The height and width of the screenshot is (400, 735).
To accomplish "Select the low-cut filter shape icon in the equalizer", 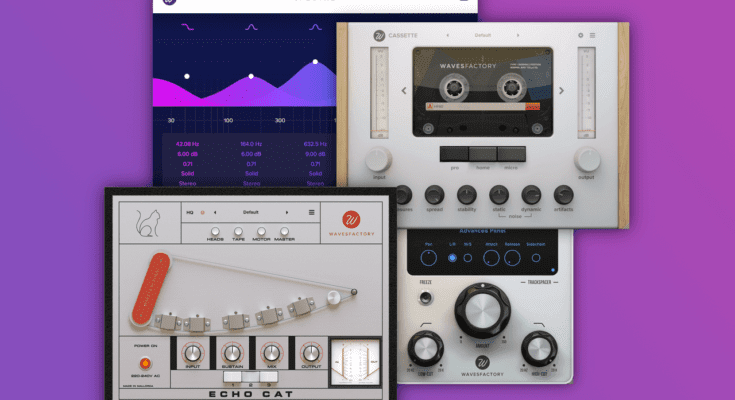I will [x=186, y=28].
